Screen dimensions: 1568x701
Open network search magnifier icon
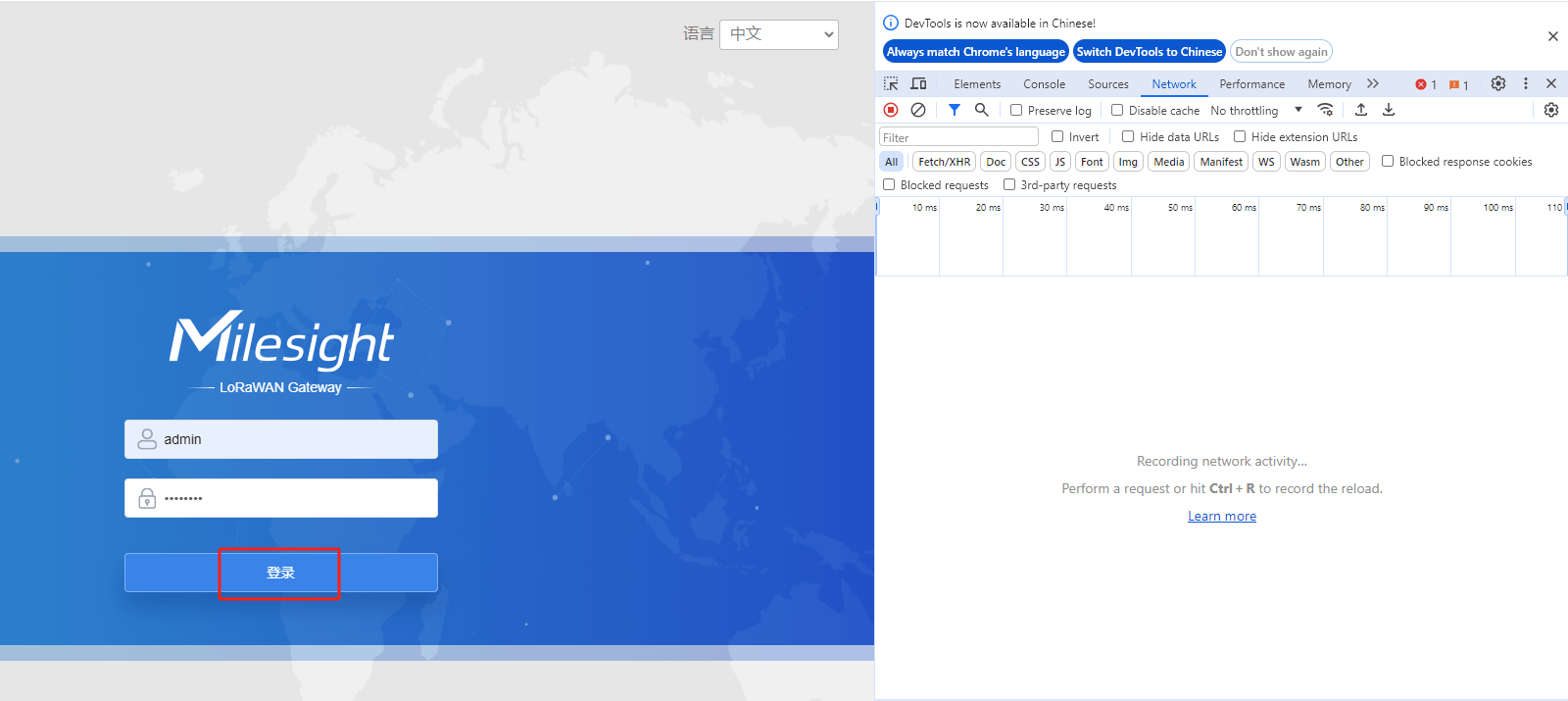(x=981, y=110)
